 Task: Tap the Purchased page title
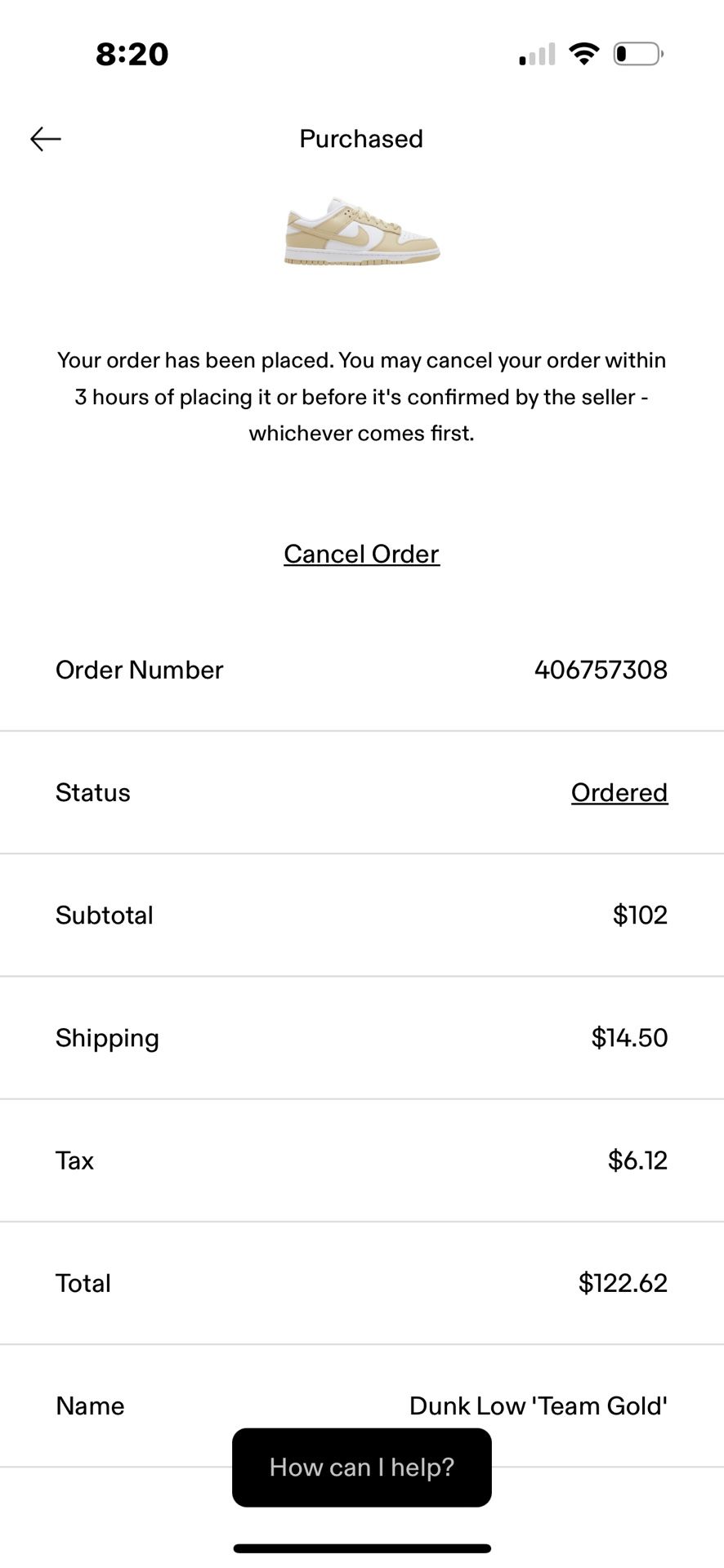pos(361,139)
